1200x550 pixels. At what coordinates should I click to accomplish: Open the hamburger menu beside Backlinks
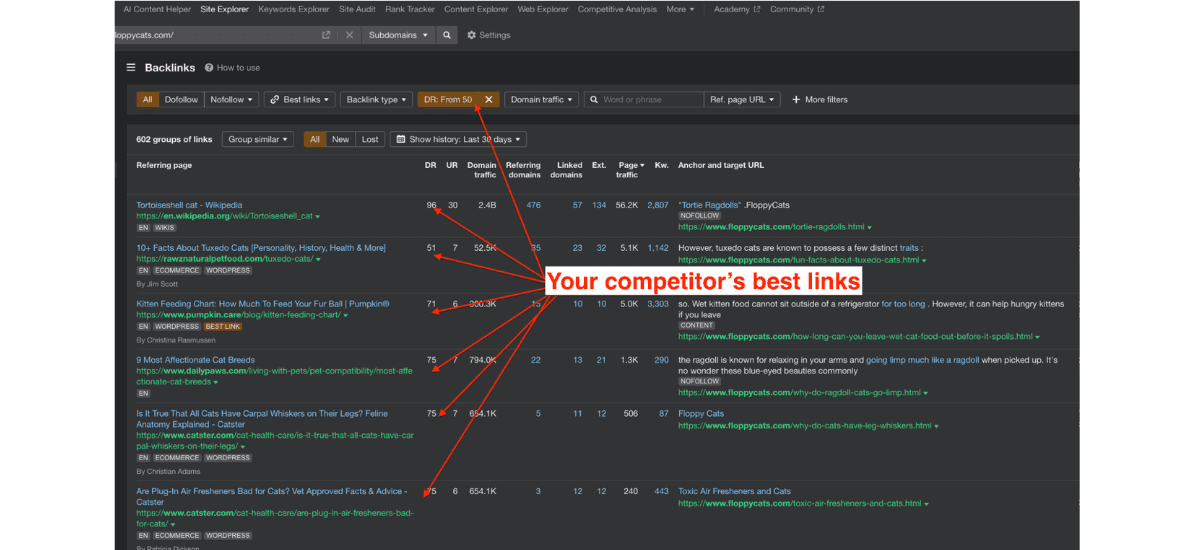tap(131, 68)
